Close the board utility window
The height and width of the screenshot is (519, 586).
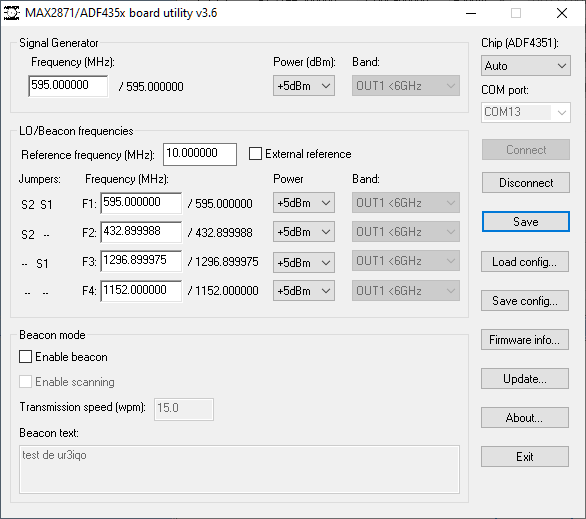click(x=562, y=13)
